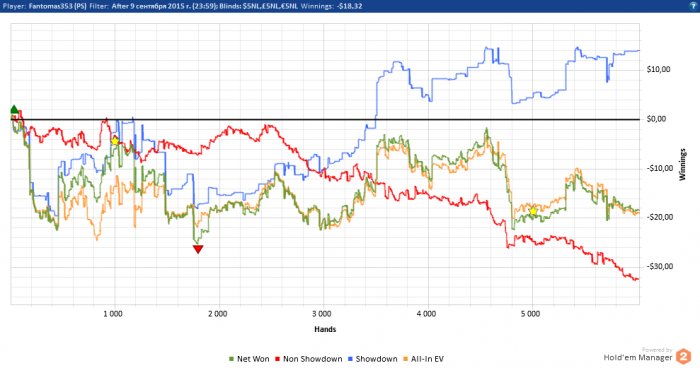This screenshot has width=700, height=368.
Task: Click the -$10,00 y-axis label
Action: coord(660,168)
